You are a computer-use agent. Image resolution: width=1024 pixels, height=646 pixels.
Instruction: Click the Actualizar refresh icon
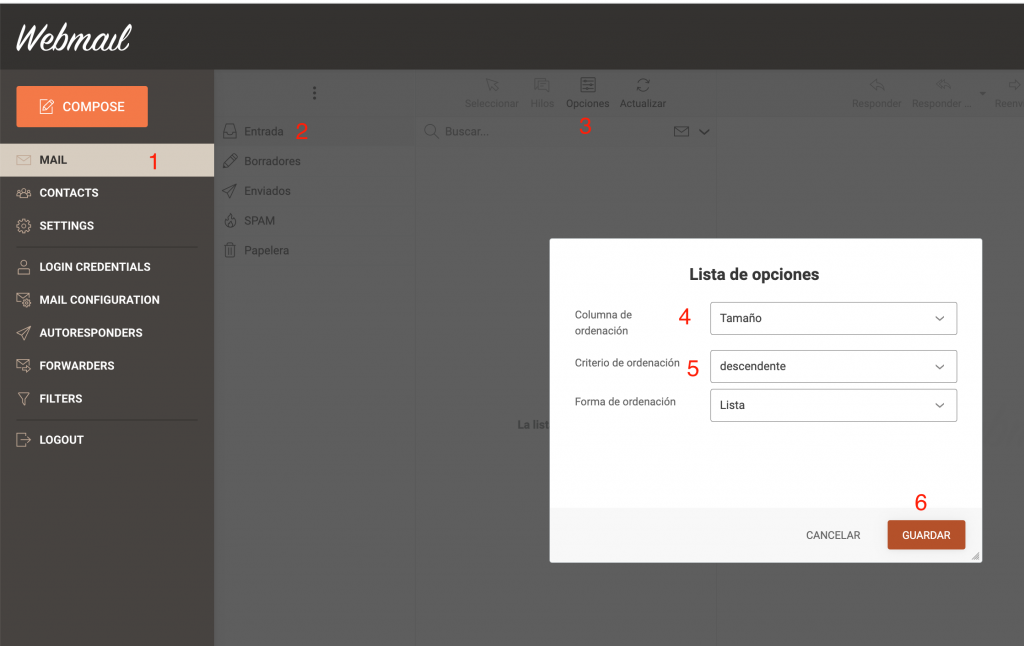[x=642, y=87]
